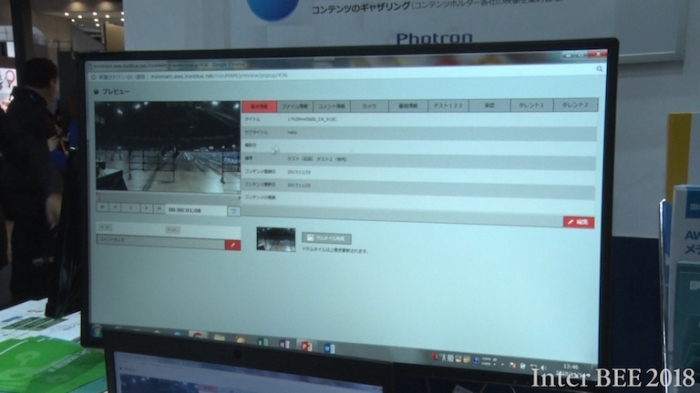Click the last playback control button before timecode
Image resolution: width=700 pixels, height=393 pixels.
pyautogui.click(x=159, y=209)
